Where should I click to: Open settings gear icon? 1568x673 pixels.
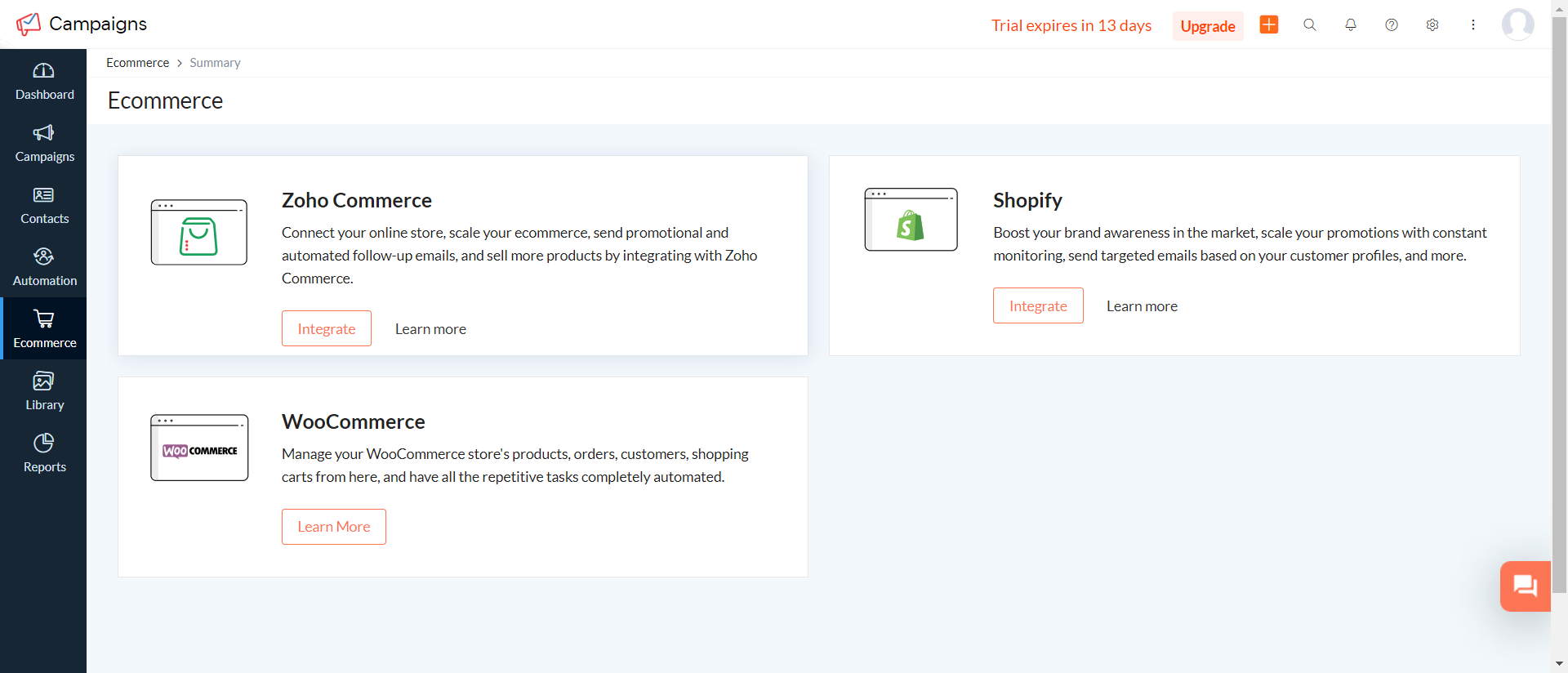click(1432, 25)
